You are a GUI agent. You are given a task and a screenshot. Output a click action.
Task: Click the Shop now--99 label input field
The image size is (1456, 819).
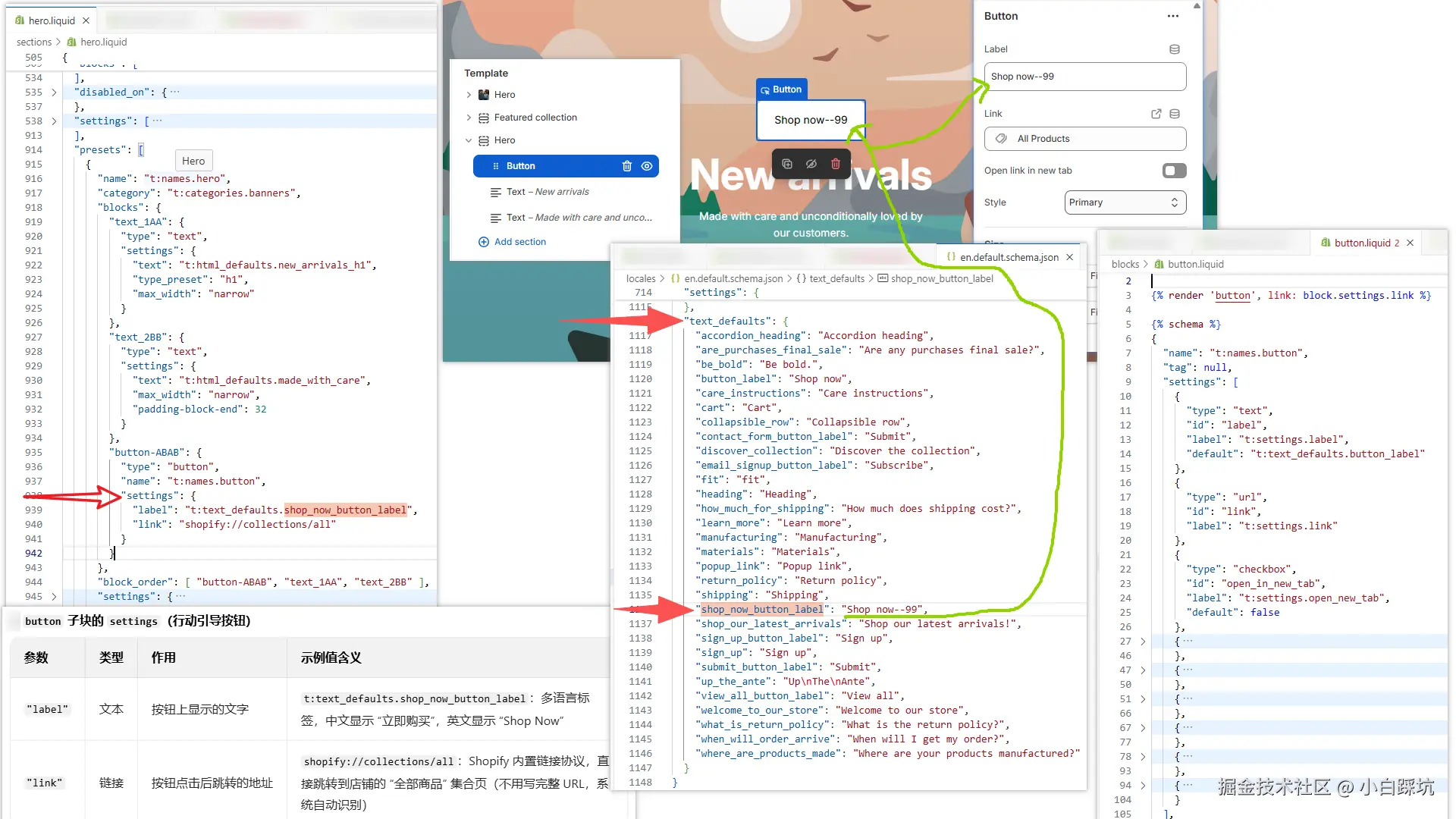tap(1084, 77)
